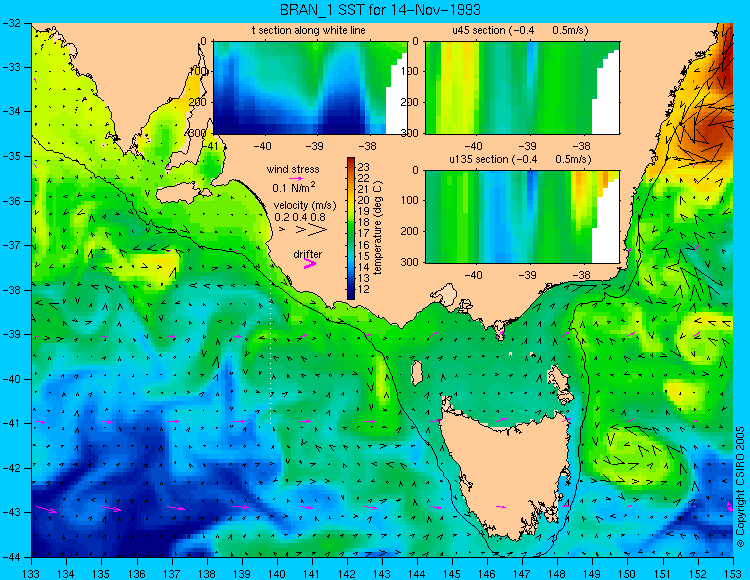
Task: Open the temperature section inset plot
Action: click(310, 88)
